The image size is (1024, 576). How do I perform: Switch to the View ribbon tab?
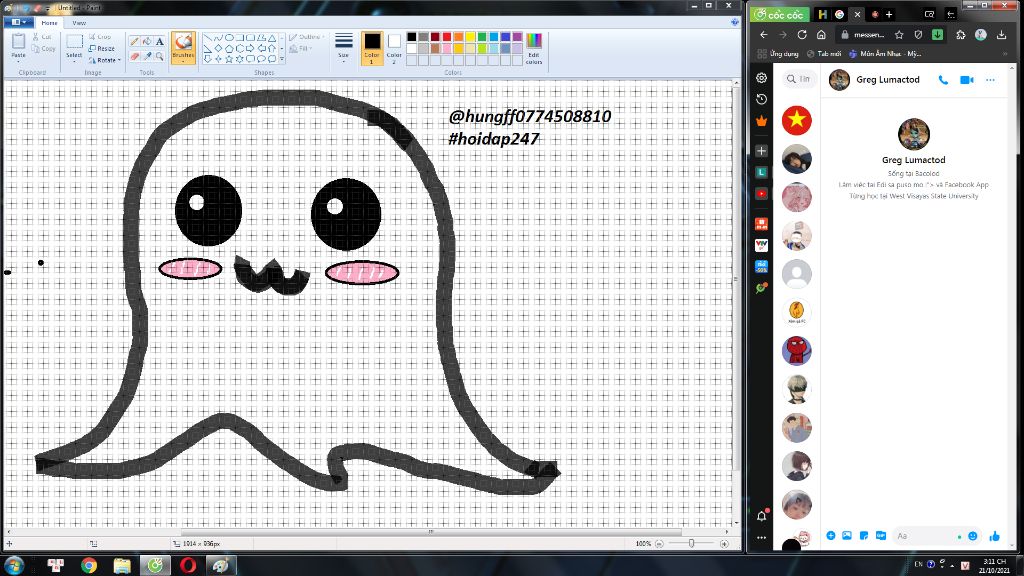pos(79,23)
